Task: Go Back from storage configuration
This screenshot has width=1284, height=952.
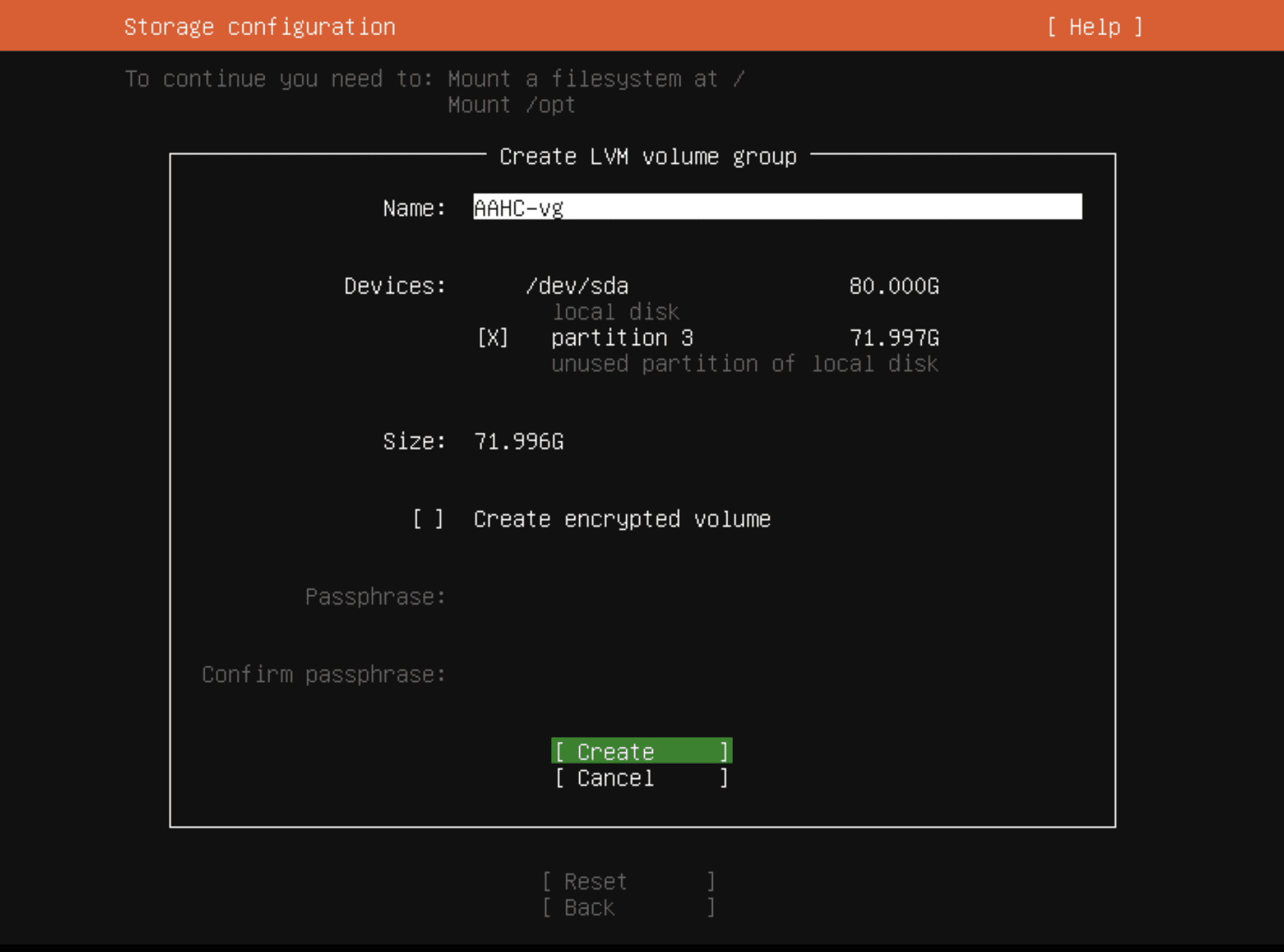Action: (x=628, y=908)
